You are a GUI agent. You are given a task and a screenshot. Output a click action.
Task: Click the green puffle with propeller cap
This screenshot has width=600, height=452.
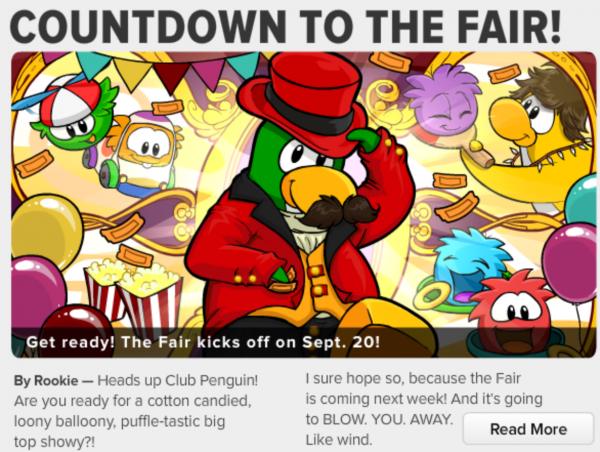(x=71, y=113)
